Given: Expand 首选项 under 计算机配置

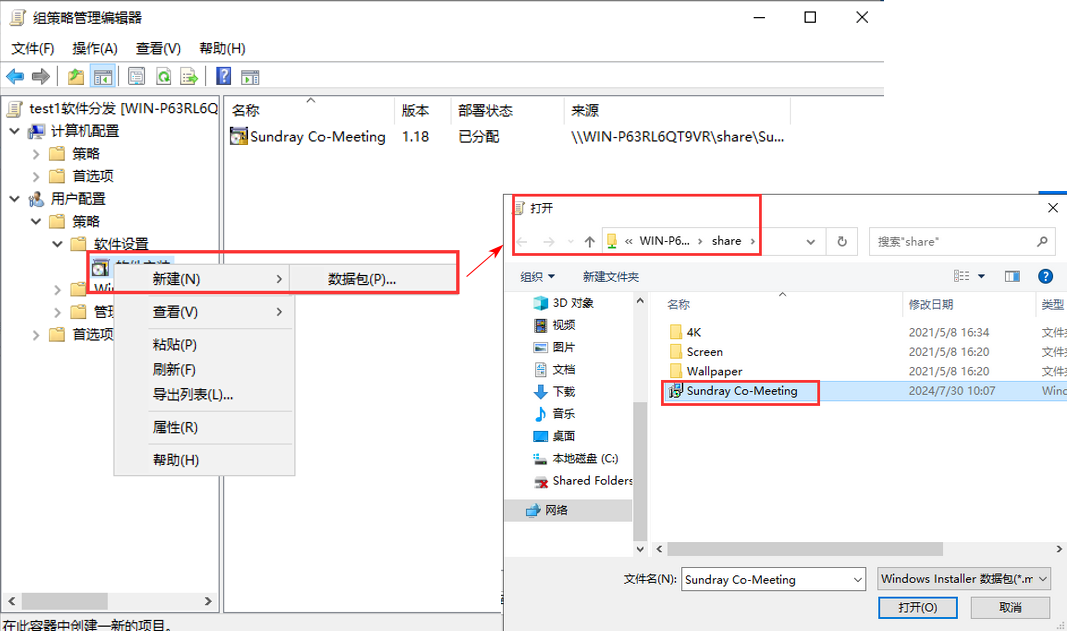Looking at the screenshot, I should [x=36, y=176].
